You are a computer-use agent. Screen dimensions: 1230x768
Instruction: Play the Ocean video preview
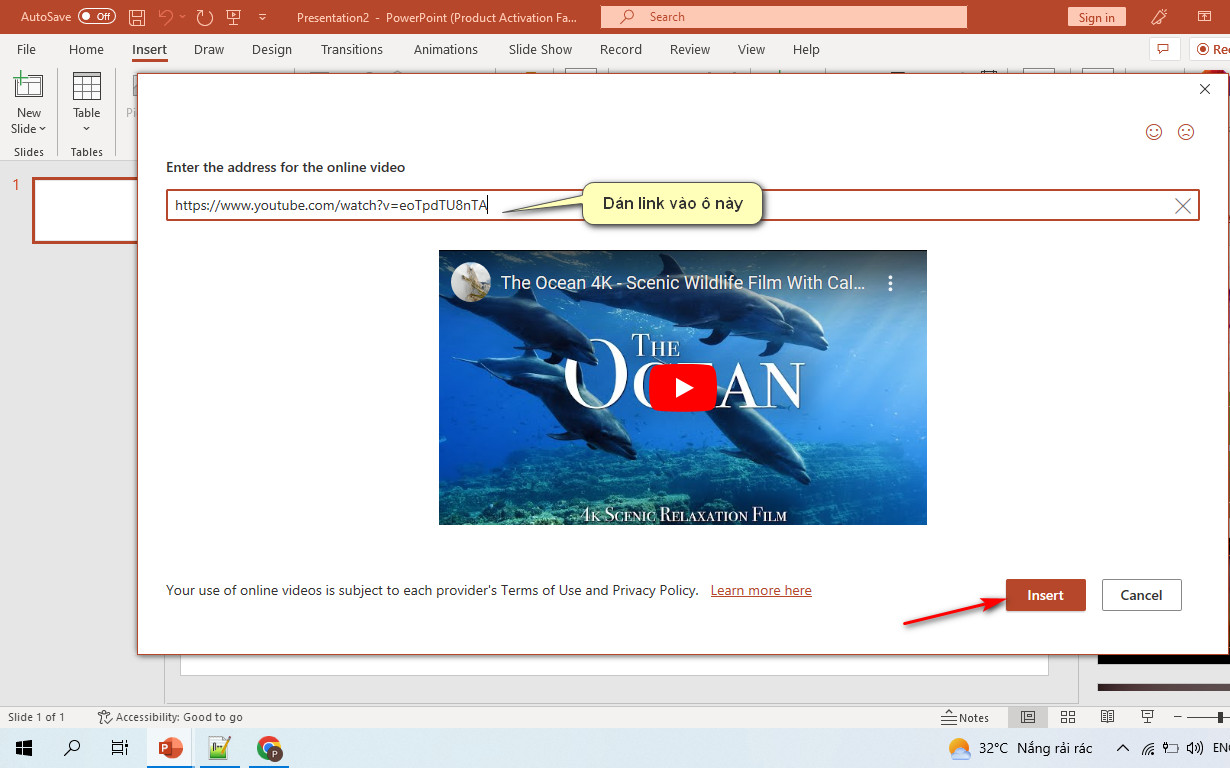(683, 388)
